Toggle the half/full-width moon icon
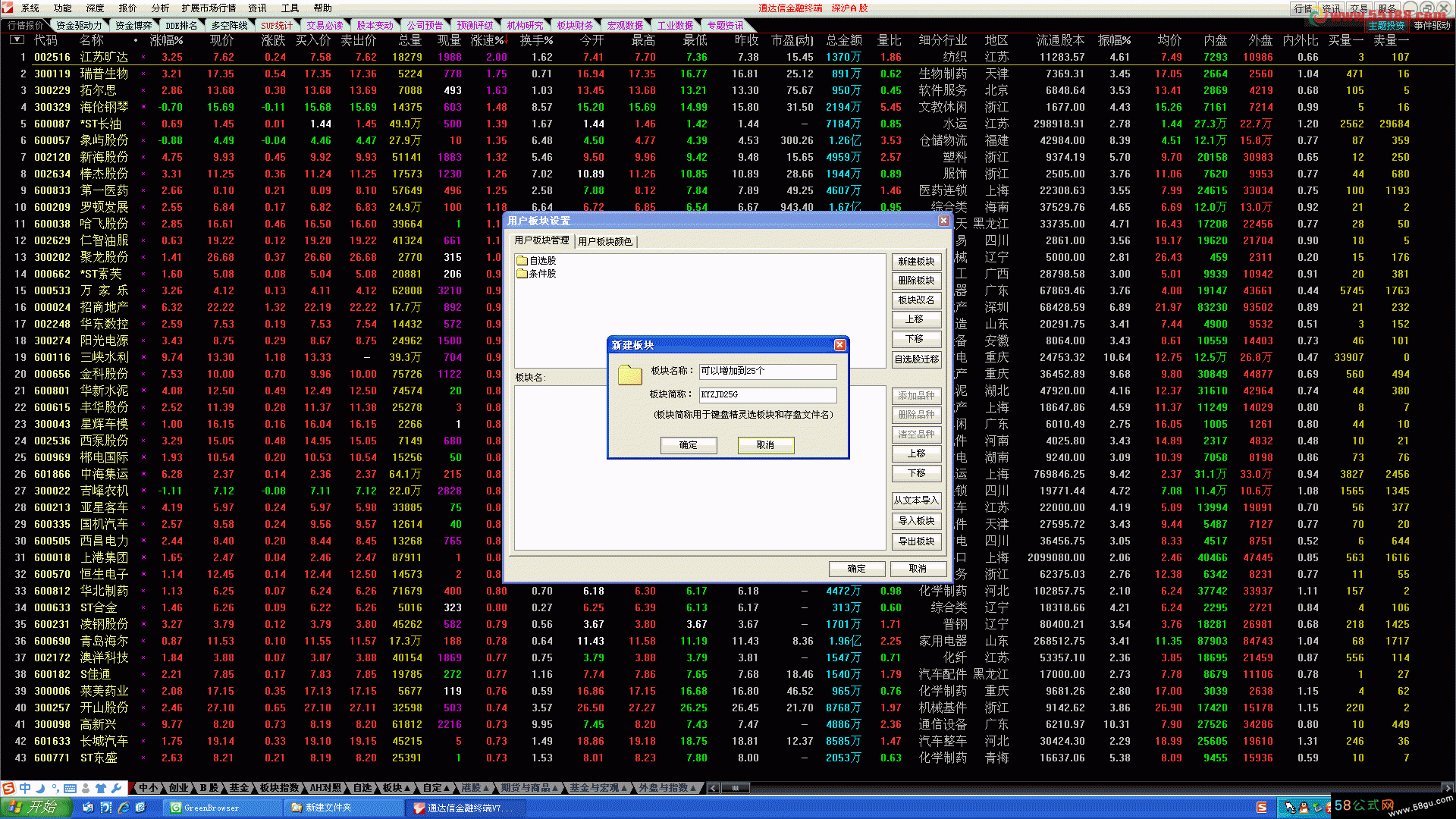This screenshot has width=1456, height=819. tap(39, 789)
